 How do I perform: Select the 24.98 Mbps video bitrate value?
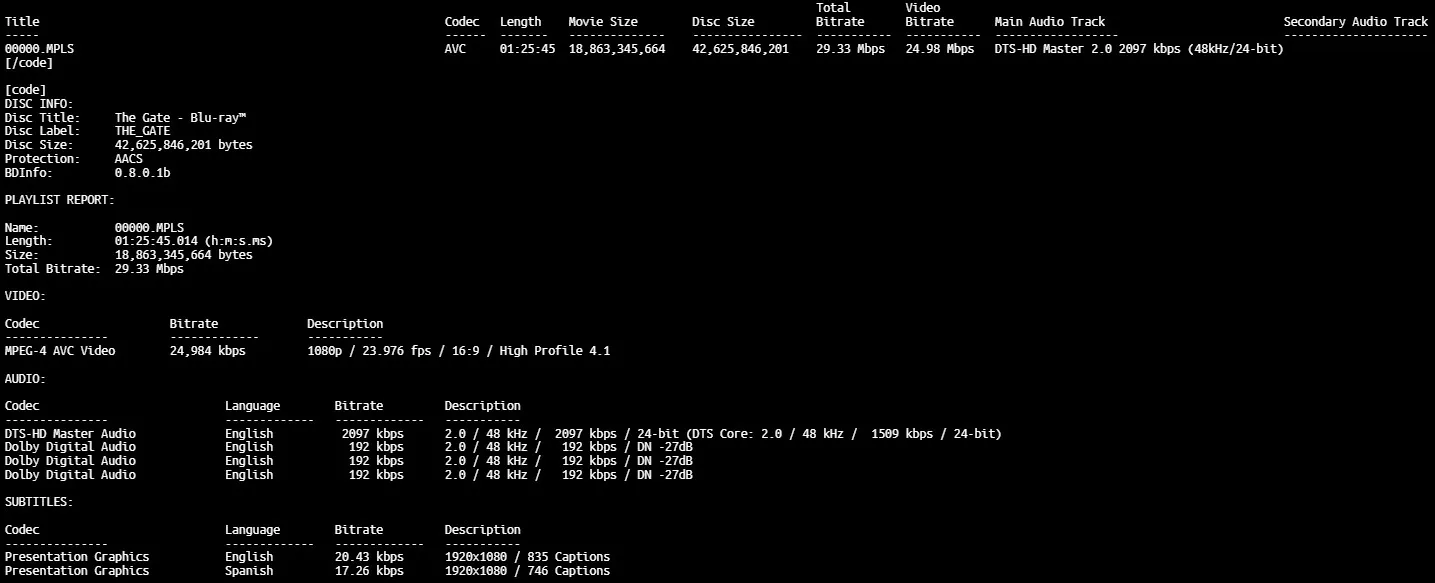pyautogui.click(x=939, y=49)
